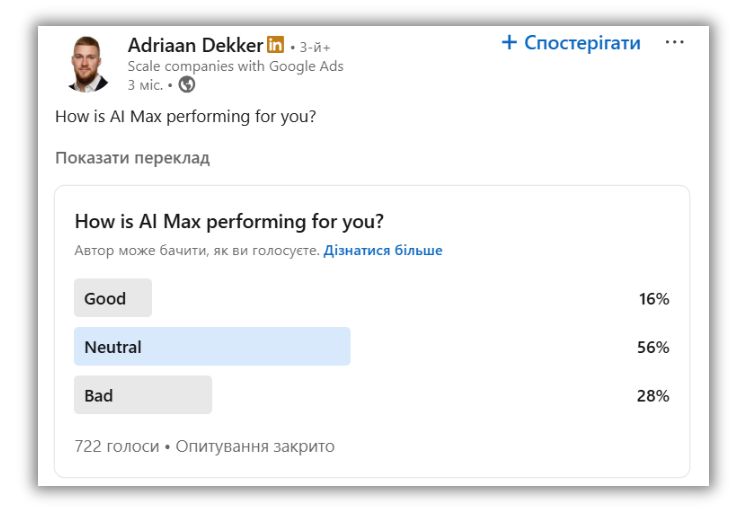Screen dimensions: 747x512
Task: Click the 3 міс. post timestamp
Action: [x=145, y=85]
